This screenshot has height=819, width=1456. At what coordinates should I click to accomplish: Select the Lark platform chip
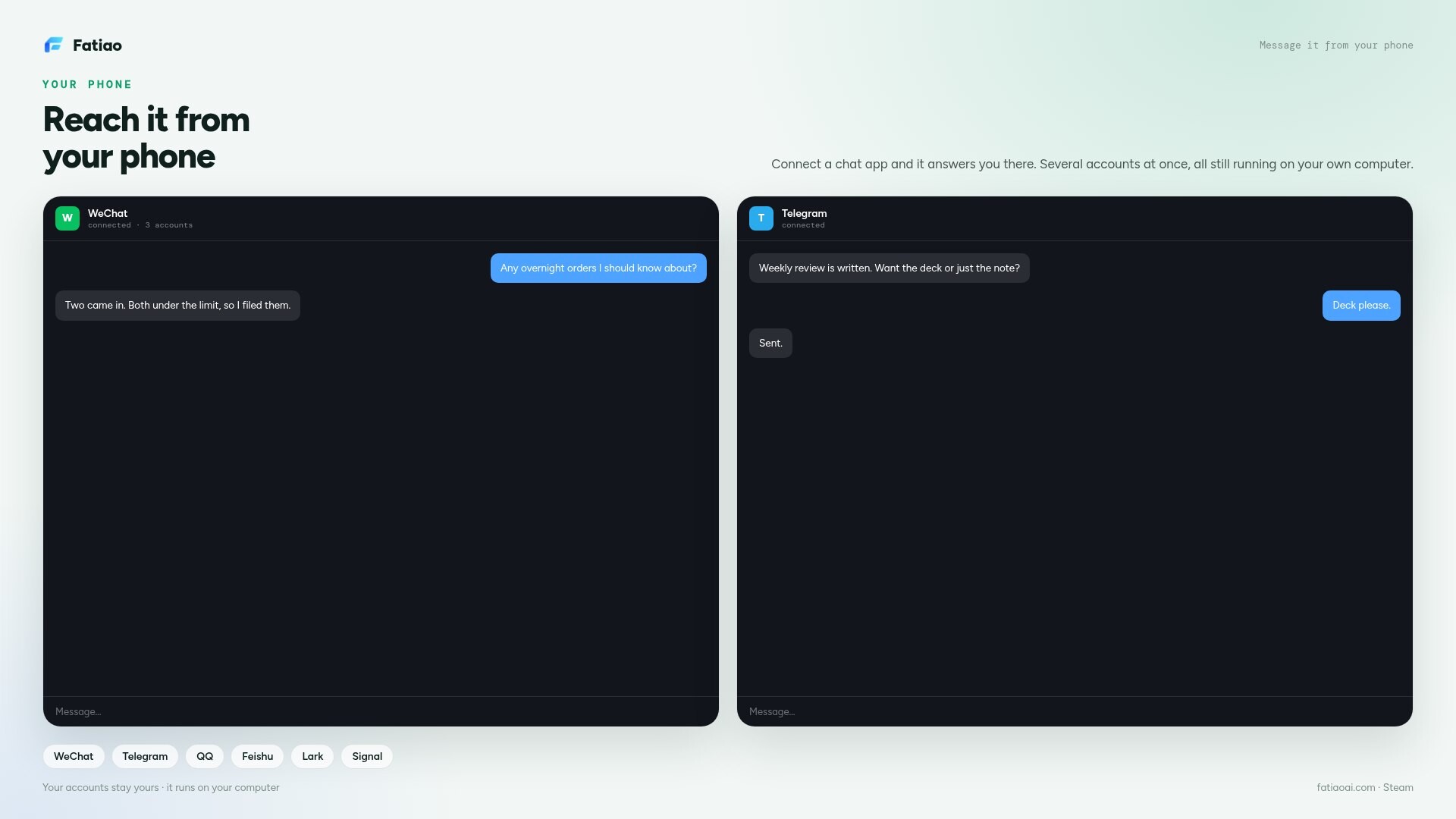click(312, 756)
